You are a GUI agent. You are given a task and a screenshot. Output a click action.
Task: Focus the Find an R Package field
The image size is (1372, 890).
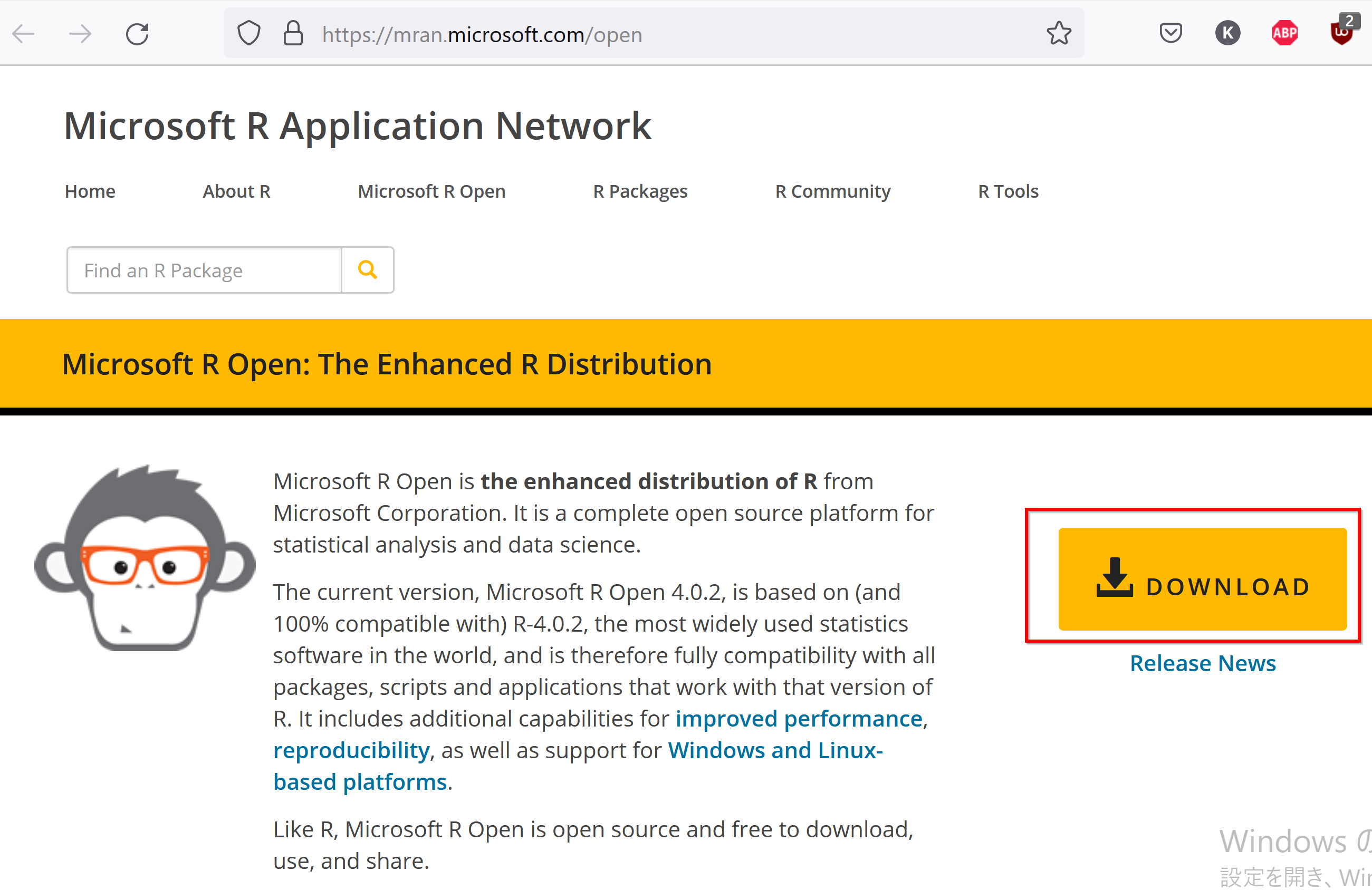[205, 270]
